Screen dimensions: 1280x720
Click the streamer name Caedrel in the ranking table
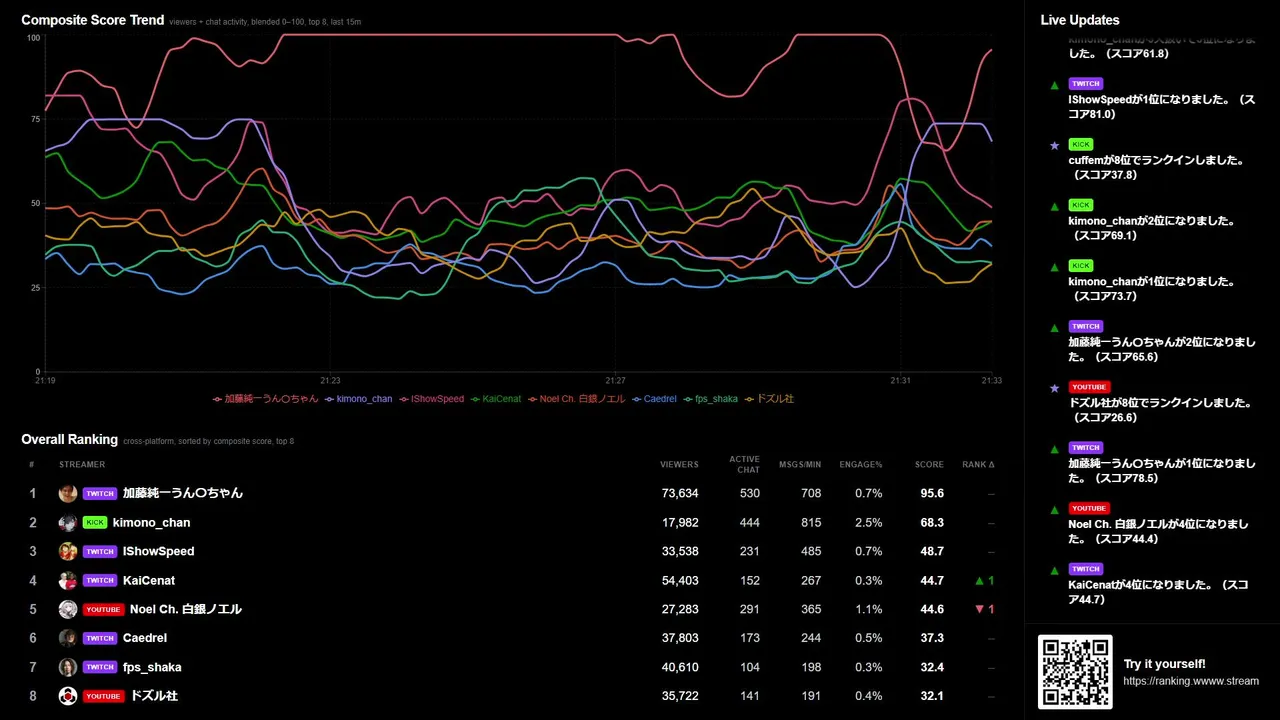145,638
